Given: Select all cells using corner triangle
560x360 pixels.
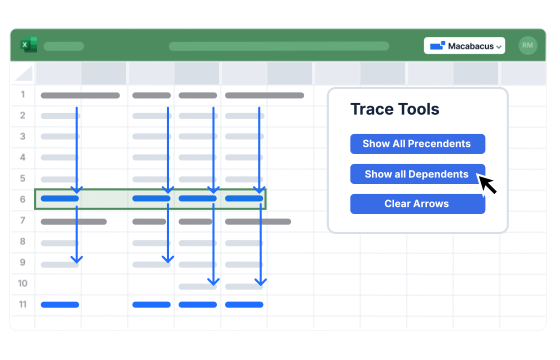Looking at the screenshot, I should (24, 73).
